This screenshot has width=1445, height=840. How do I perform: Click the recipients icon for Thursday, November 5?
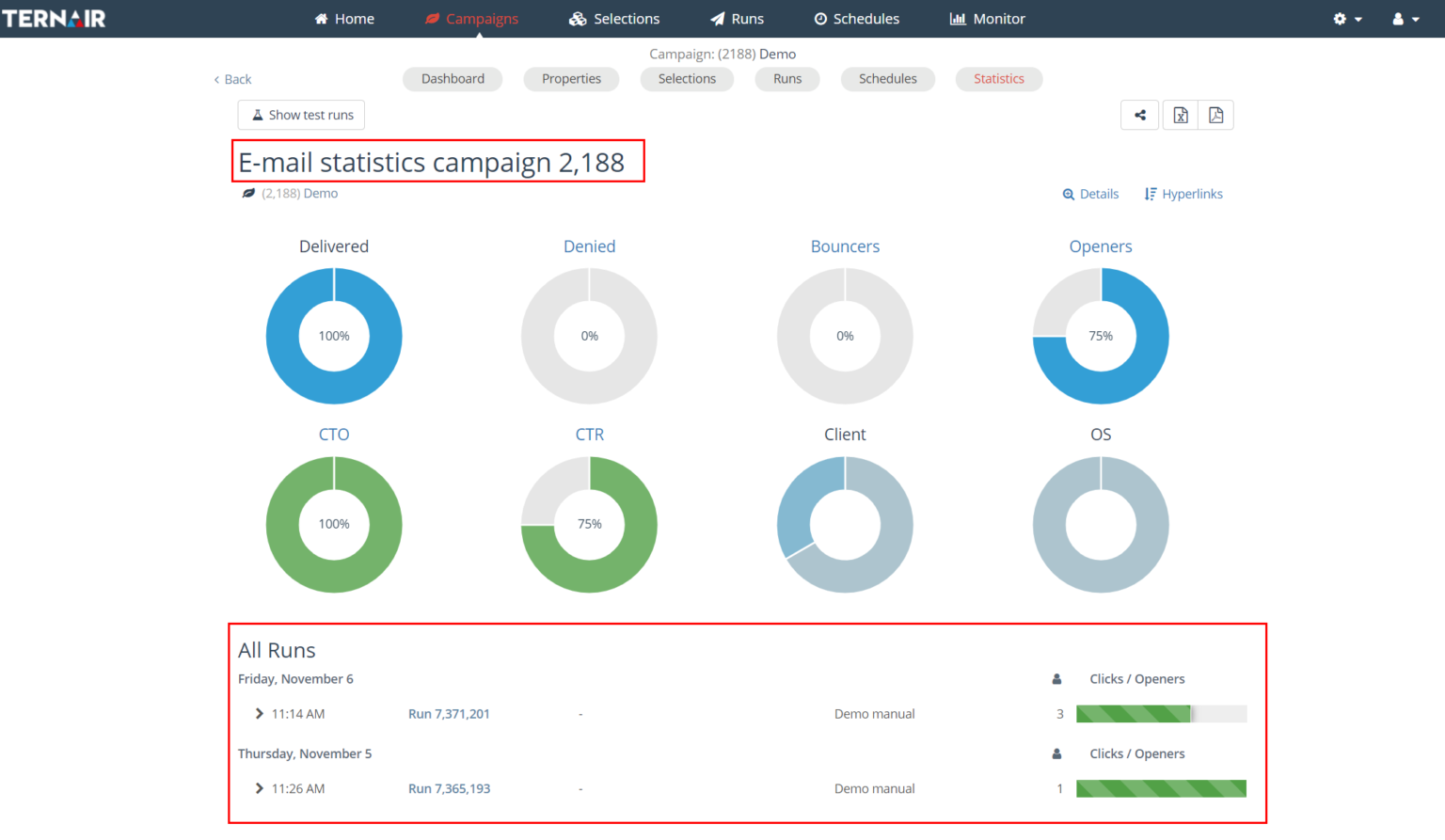(x=1056, y=753)
